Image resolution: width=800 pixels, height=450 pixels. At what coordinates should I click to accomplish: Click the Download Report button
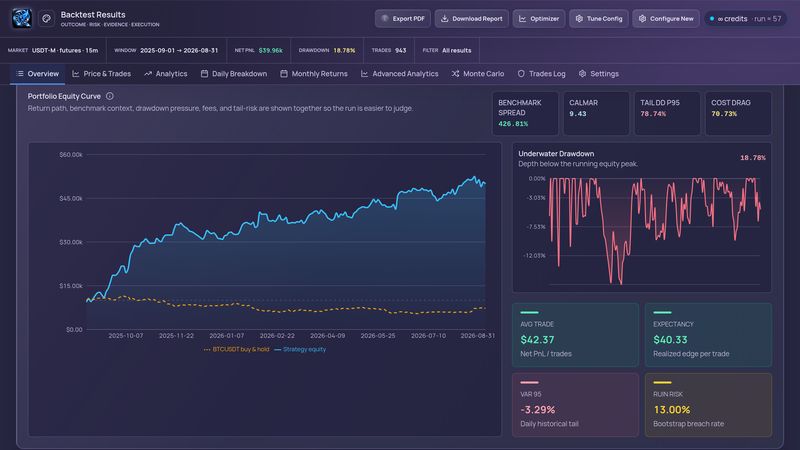pyautogui.click(x=471, y=18)
